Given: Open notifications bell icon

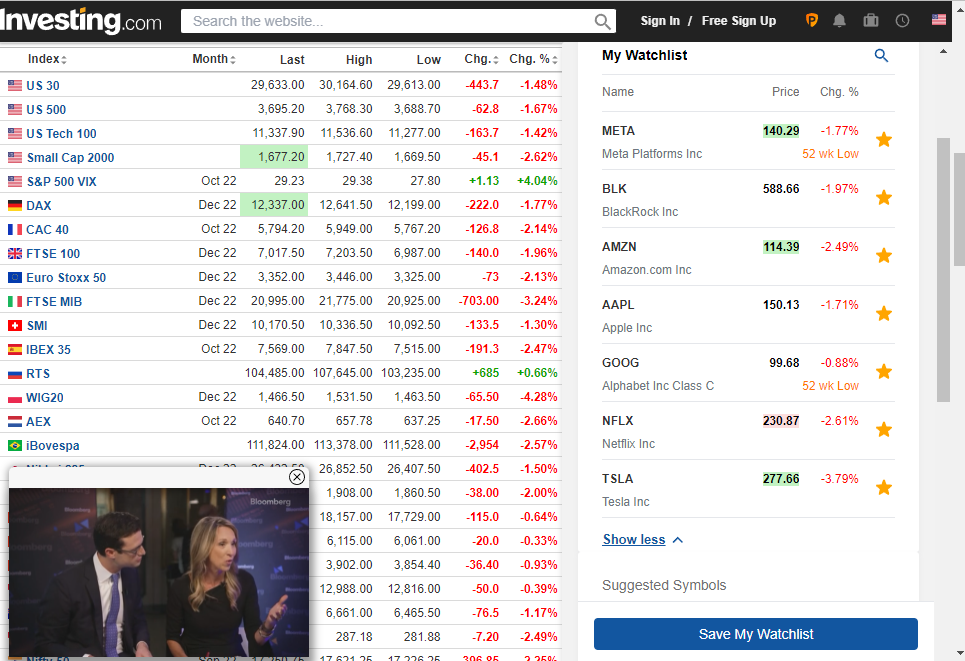Looking at the screenshot, I should click(x=839, y=21).
